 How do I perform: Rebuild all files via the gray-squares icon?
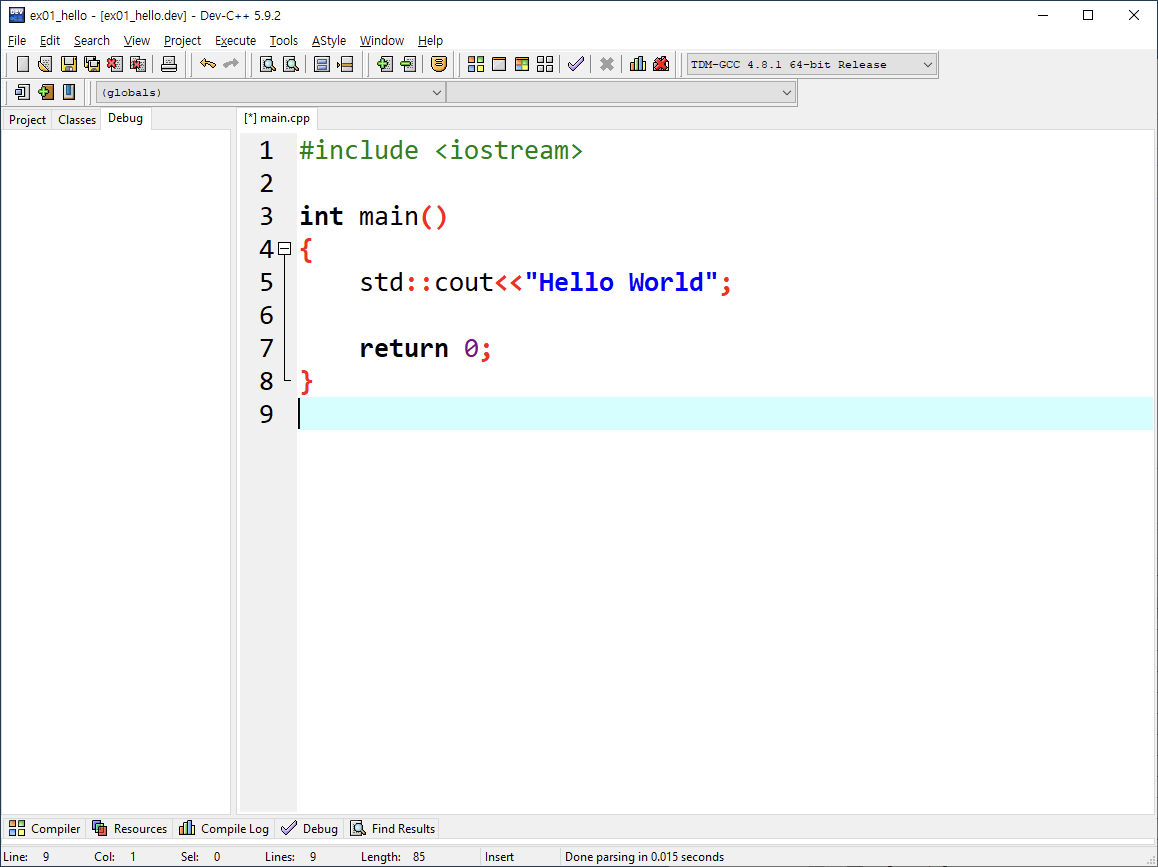(x=545, y=63)
